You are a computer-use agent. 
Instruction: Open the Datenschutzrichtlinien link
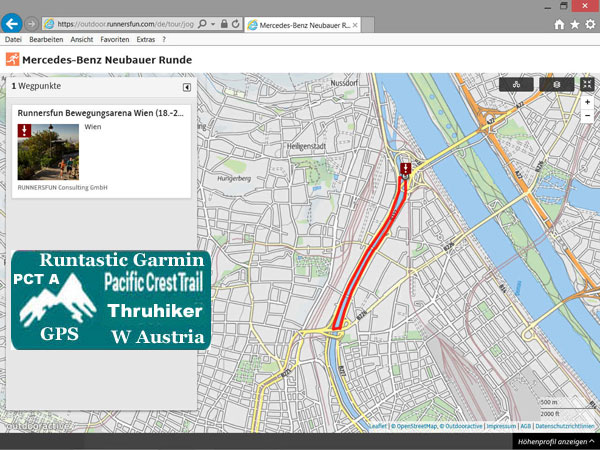[x=565, y=426]
